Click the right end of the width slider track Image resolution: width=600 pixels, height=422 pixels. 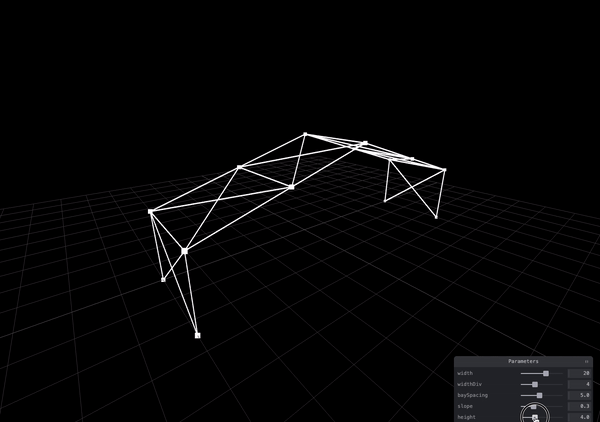tap(560, 373)
